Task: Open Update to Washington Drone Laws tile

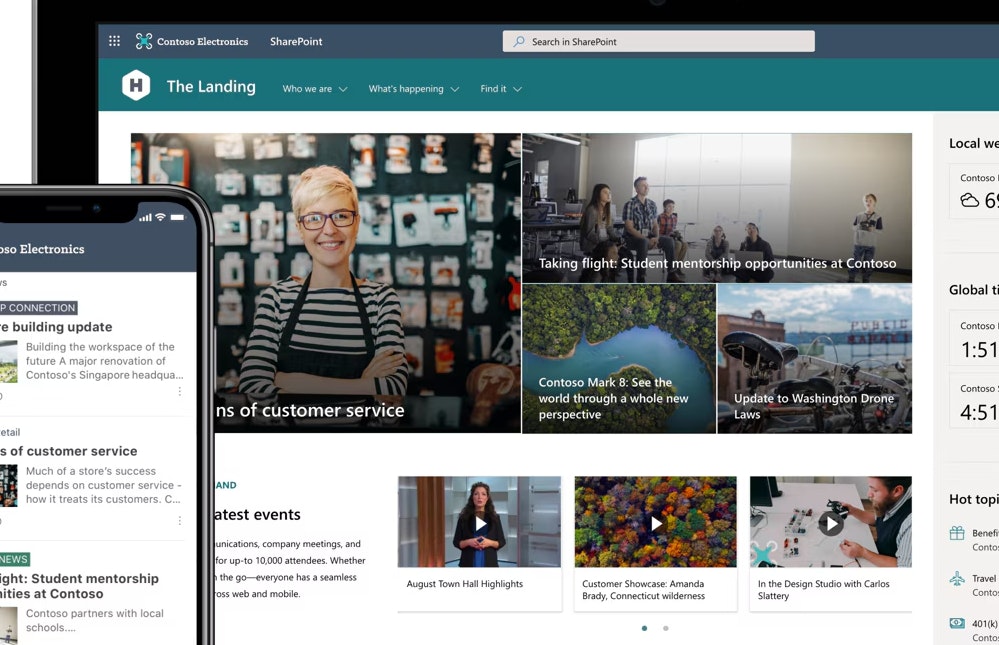Action: point(815,359)
